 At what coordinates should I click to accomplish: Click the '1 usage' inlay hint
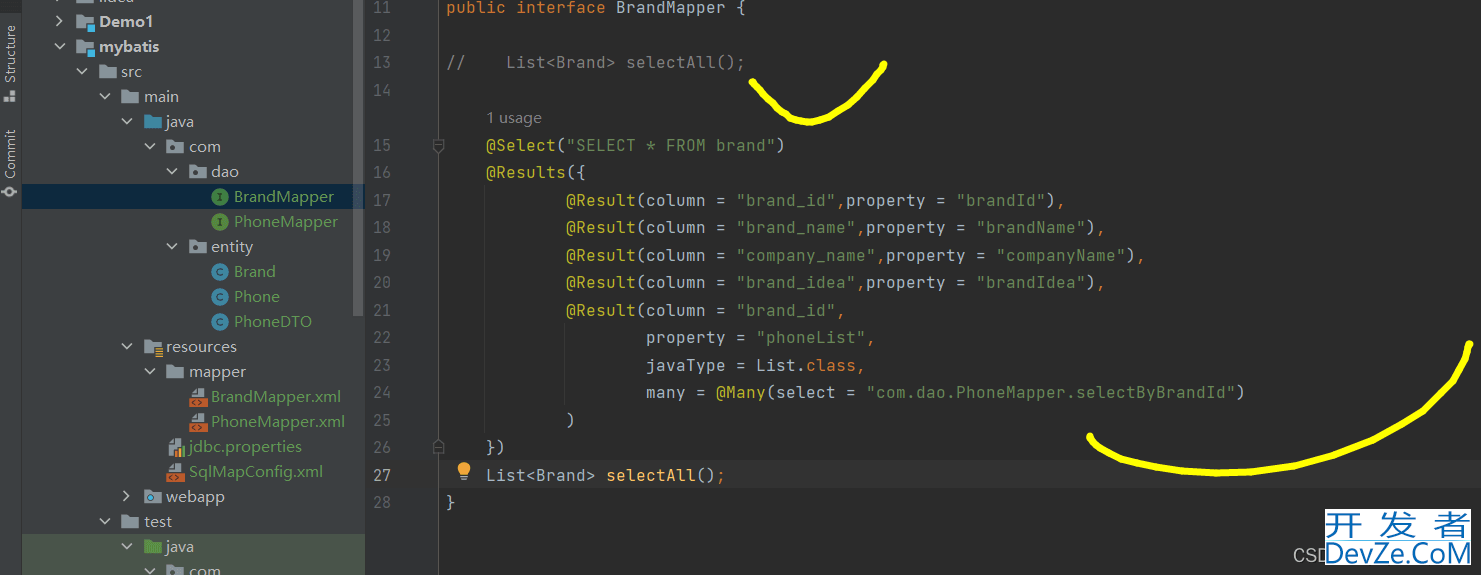[514, 118]
